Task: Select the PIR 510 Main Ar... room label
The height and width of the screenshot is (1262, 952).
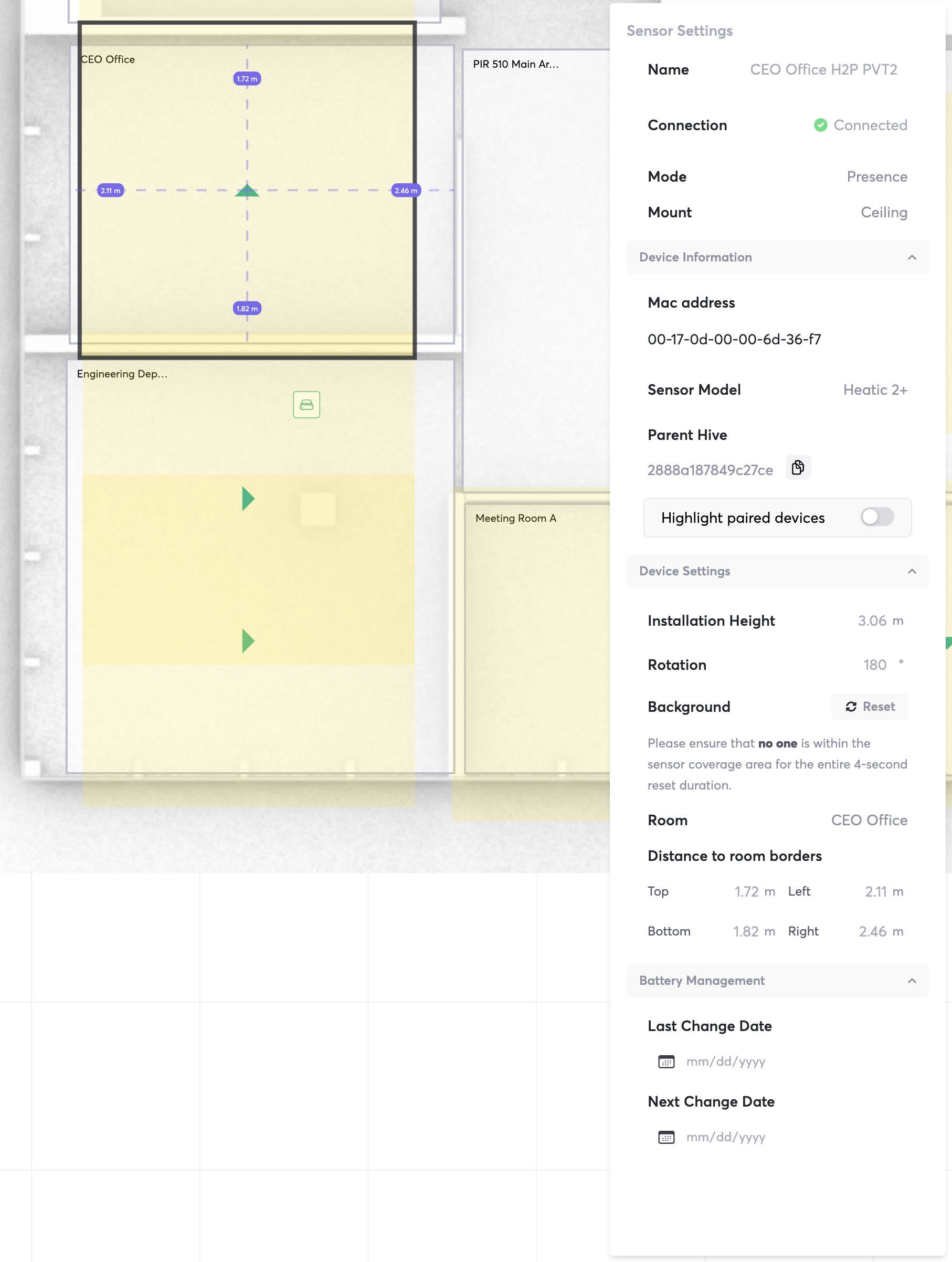Action: [516, 64]
